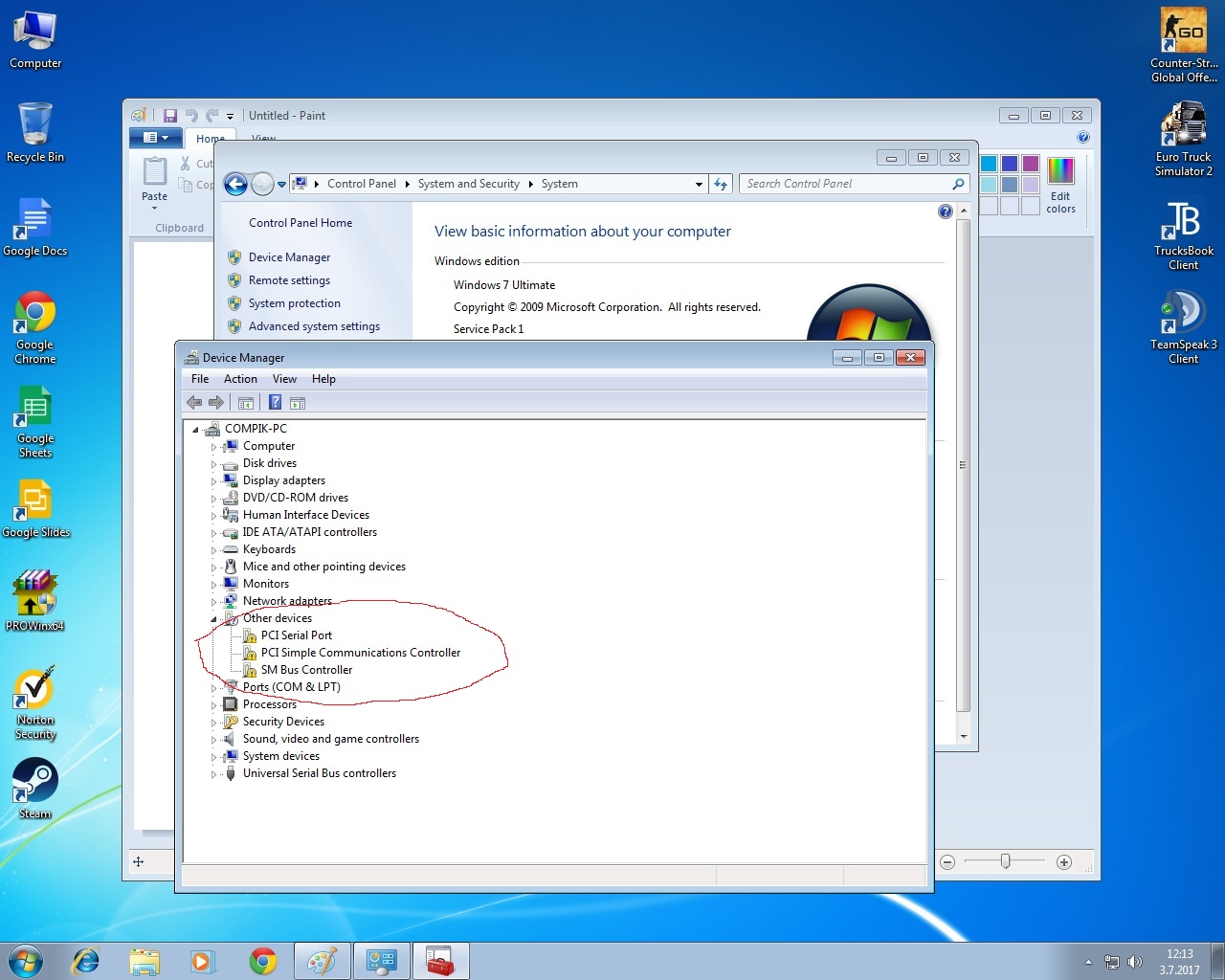
Task: Click the Search Control Panel field
Action: [x=854, y=184]
